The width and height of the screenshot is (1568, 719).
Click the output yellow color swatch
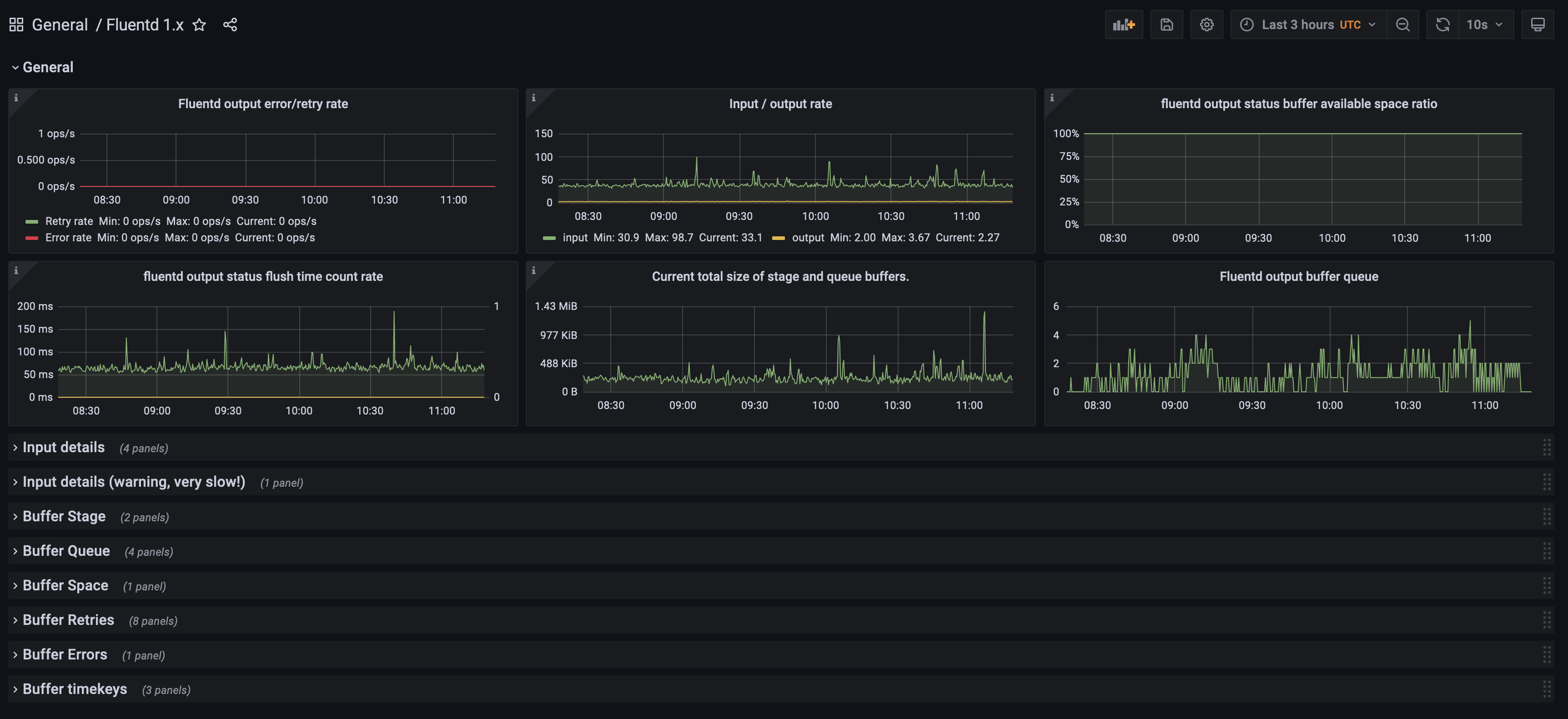pyautogui.click(x=779, y=238)
